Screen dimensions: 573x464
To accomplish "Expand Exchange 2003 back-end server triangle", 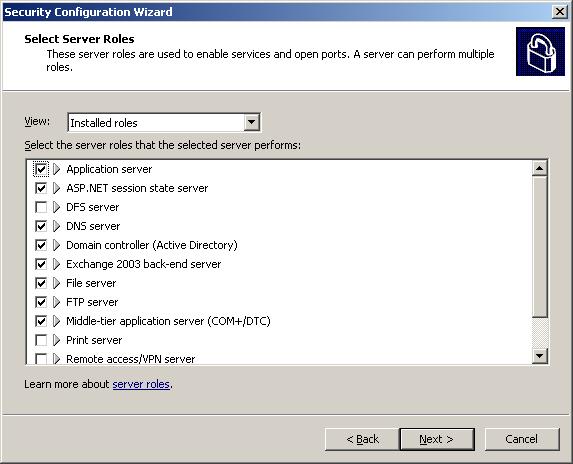I will coord(56,264).
